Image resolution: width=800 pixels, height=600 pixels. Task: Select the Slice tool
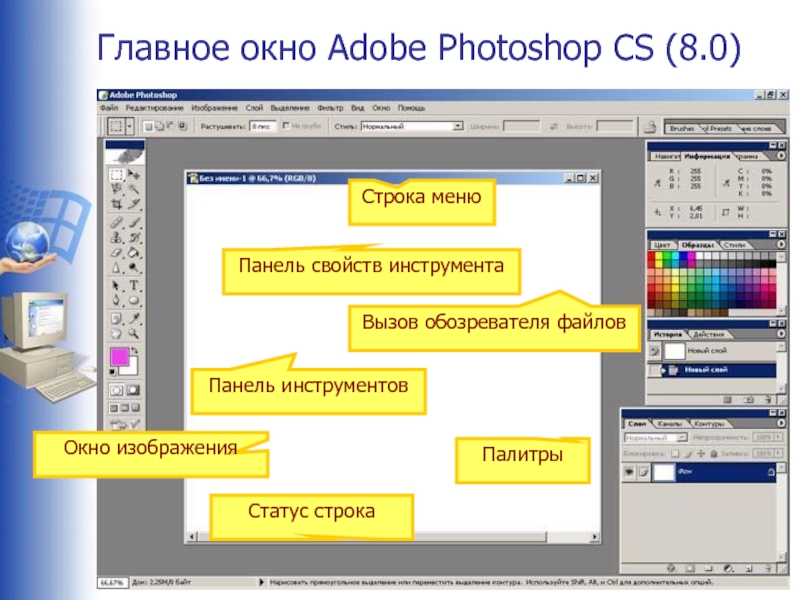pyautogui.click(x=134, y=205)
